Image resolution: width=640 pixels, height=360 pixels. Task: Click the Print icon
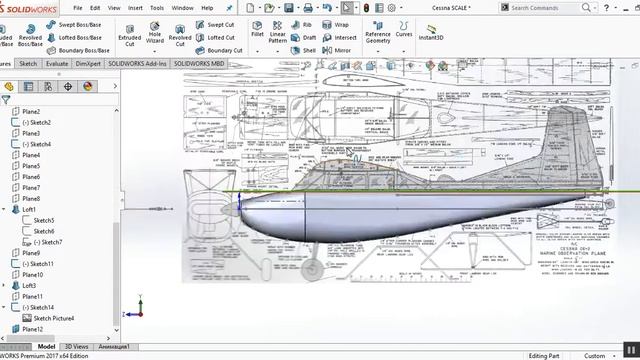tap(308, 8)
